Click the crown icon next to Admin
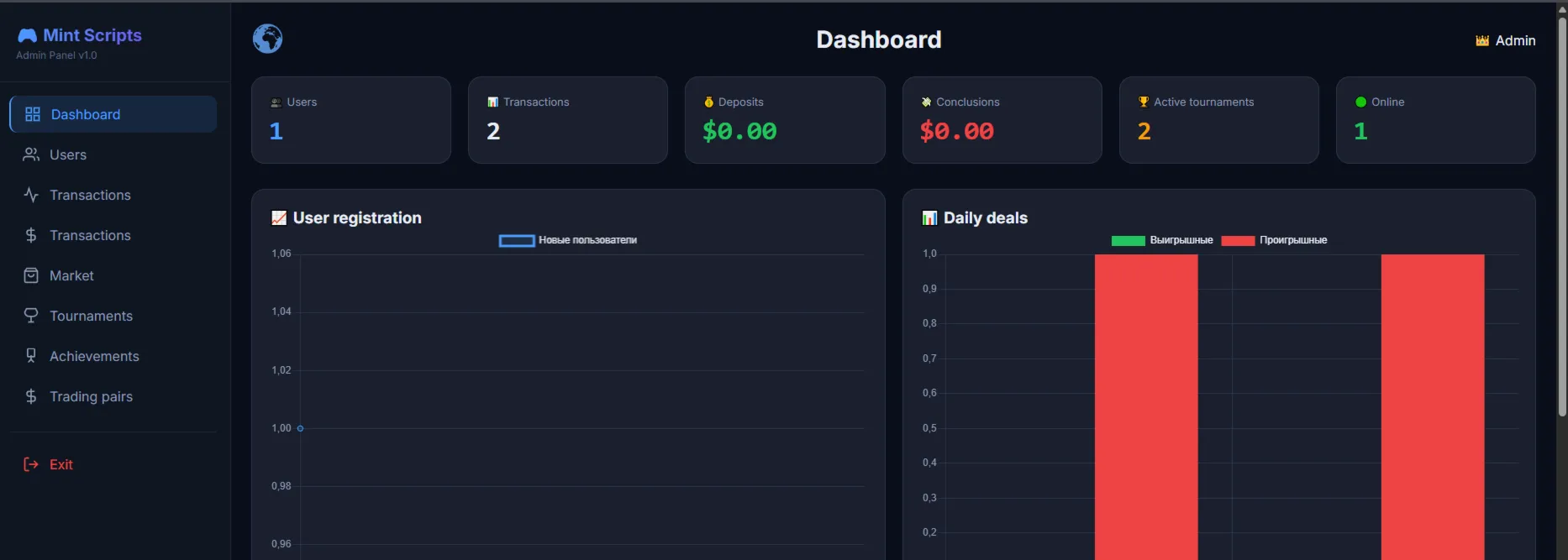 [1482, 40]
